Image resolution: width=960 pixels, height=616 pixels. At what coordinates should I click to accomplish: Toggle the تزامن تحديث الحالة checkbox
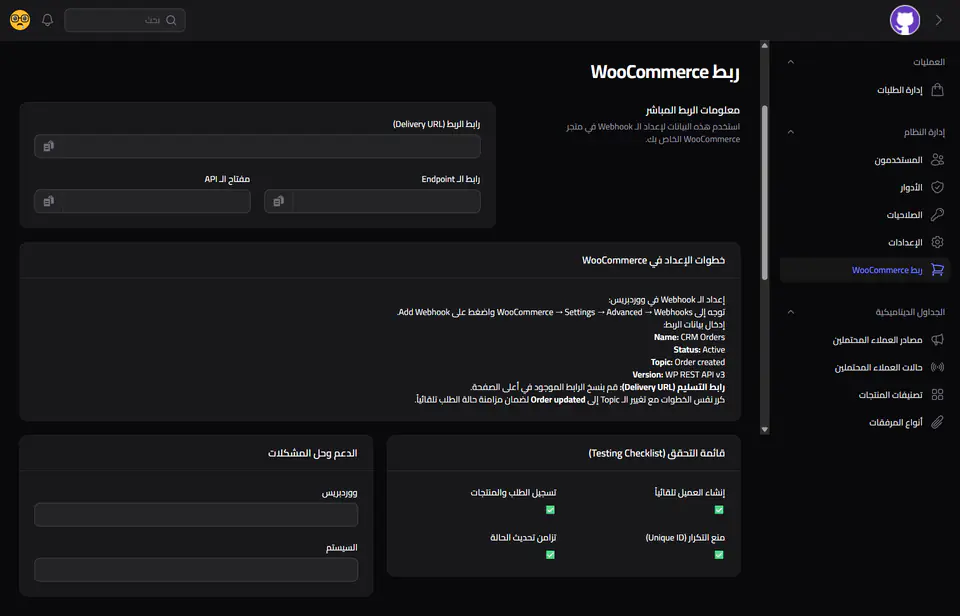point(550,555)
